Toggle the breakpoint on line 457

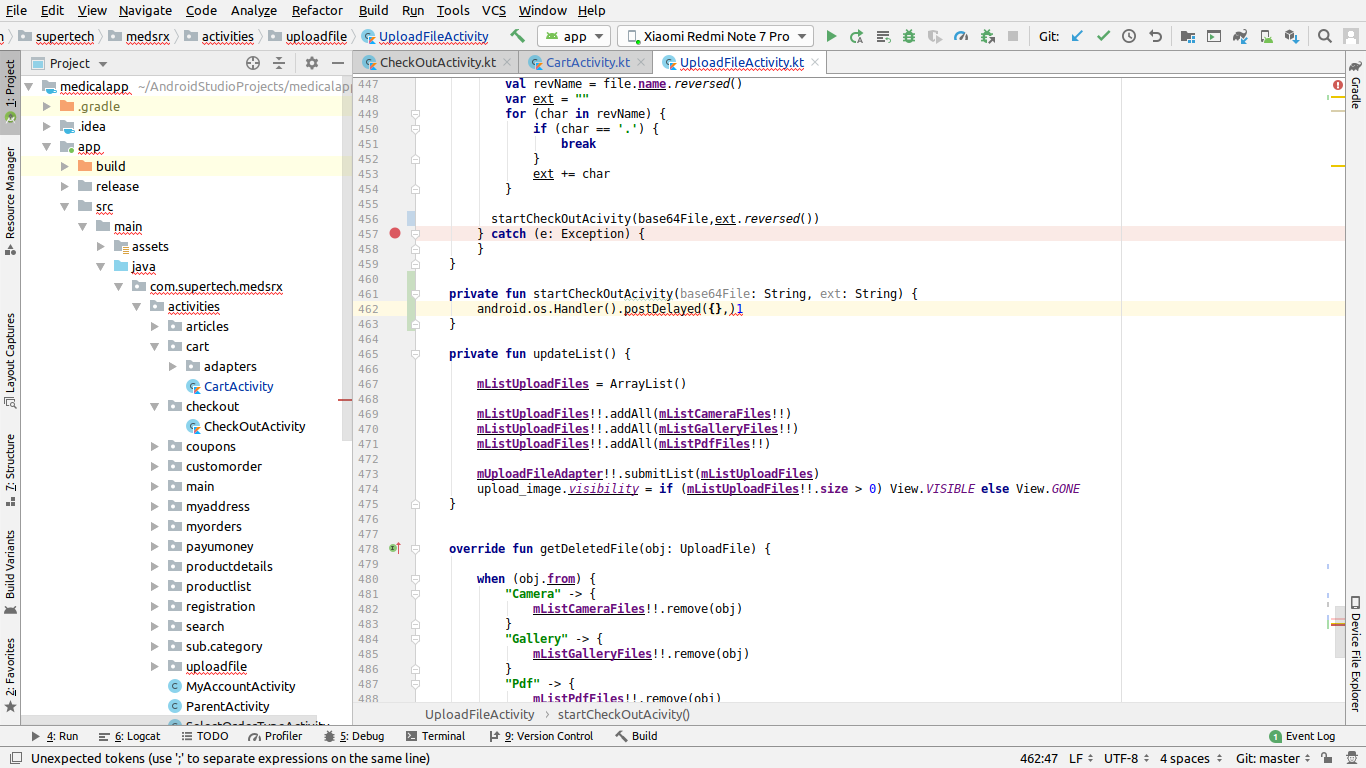(395, 233)
